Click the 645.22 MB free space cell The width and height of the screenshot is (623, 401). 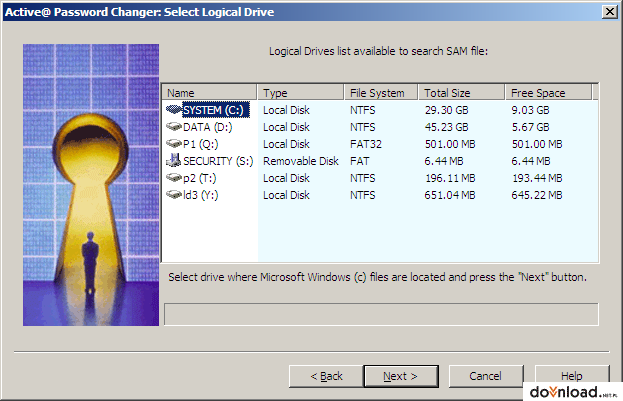[537, 196]
